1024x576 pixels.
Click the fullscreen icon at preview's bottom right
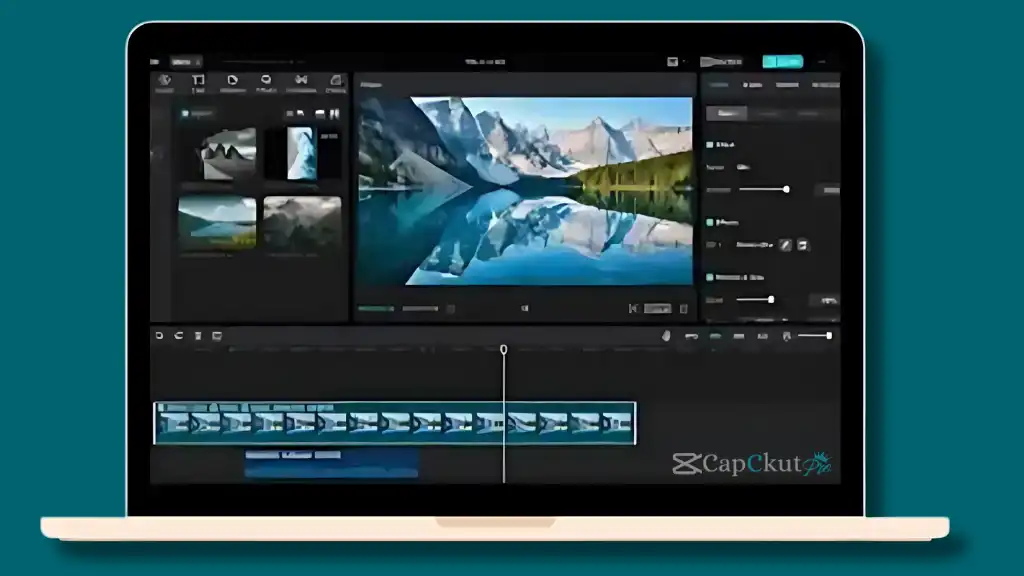[684, 308]
